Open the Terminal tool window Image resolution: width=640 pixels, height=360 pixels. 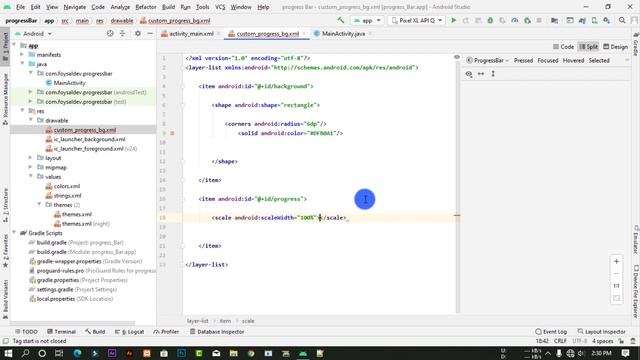pos(61,332)
